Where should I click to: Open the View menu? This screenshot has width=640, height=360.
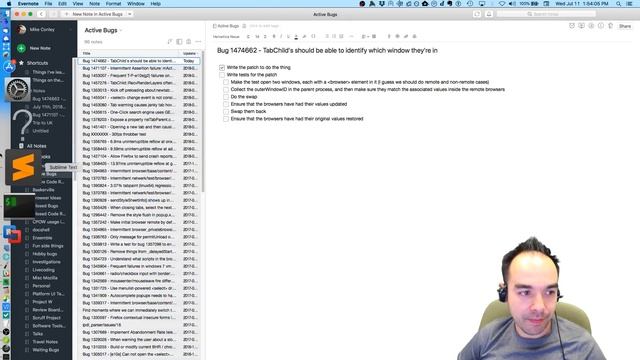click(x=78, y=4)
